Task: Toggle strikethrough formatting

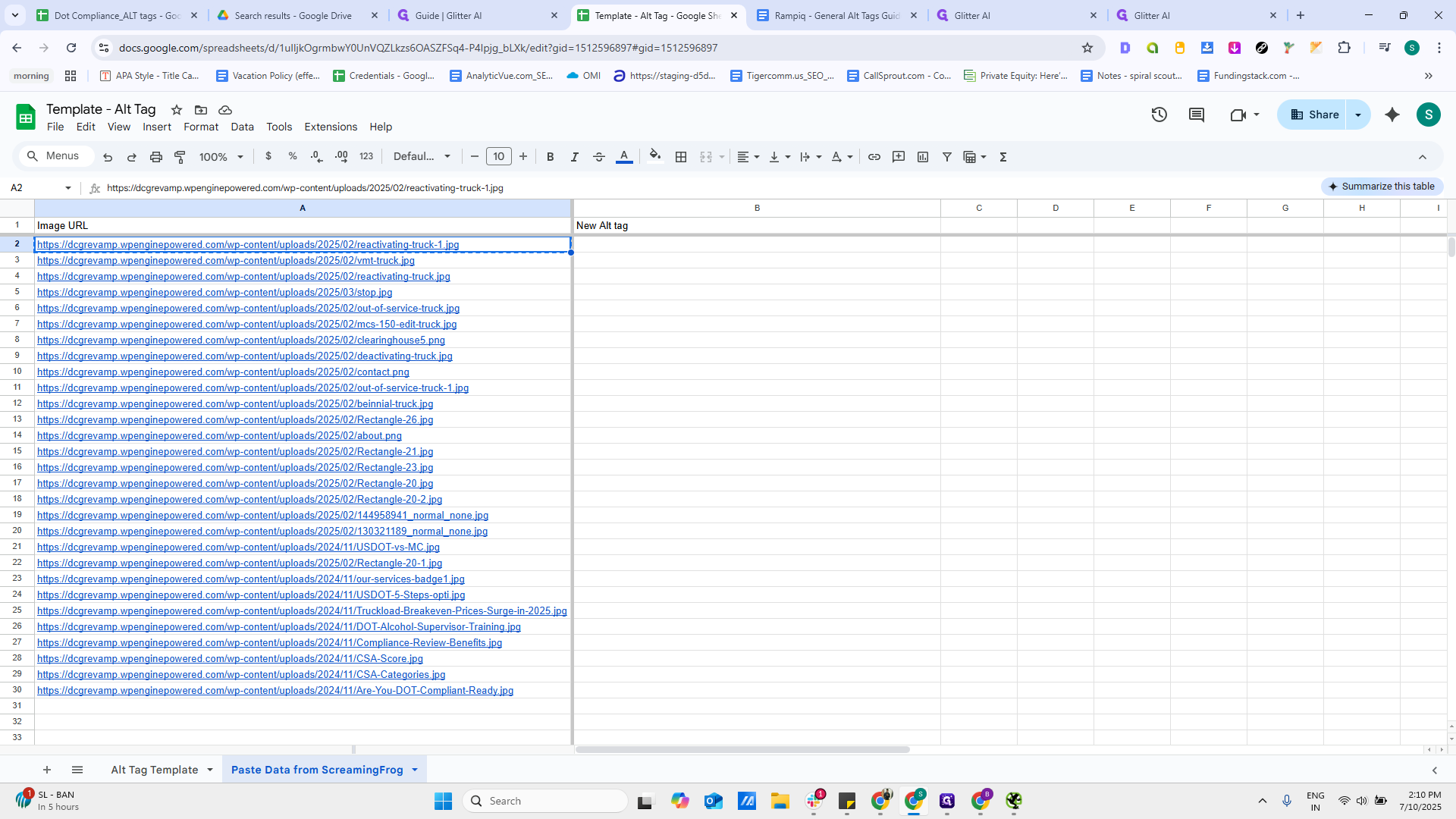Action: point(599,157)
